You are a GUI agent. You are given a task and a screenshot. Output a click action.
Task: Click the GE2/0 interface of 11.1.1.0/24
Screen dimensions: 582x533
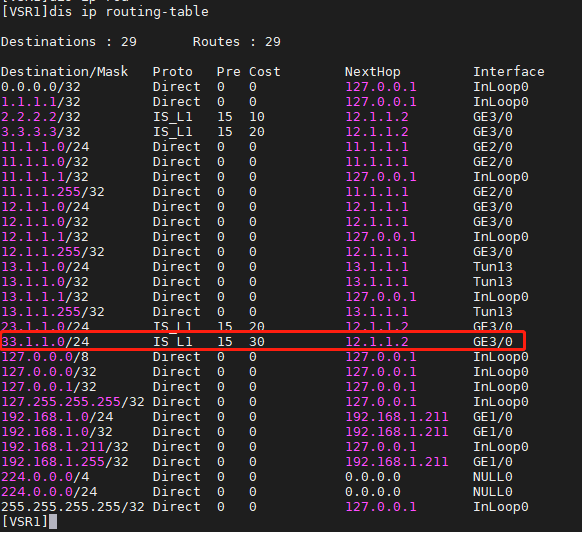[x=493, y=147]
